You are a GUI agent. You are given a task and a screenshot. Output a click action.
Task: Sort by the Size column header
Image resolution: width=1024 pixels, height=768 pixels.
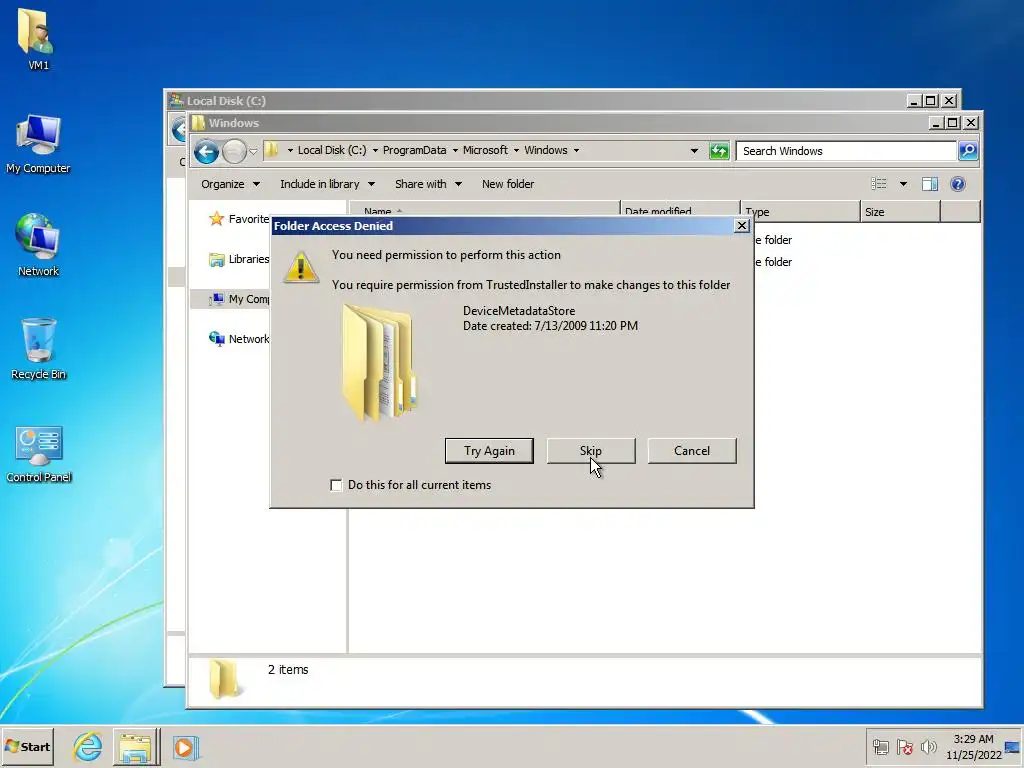900,212
